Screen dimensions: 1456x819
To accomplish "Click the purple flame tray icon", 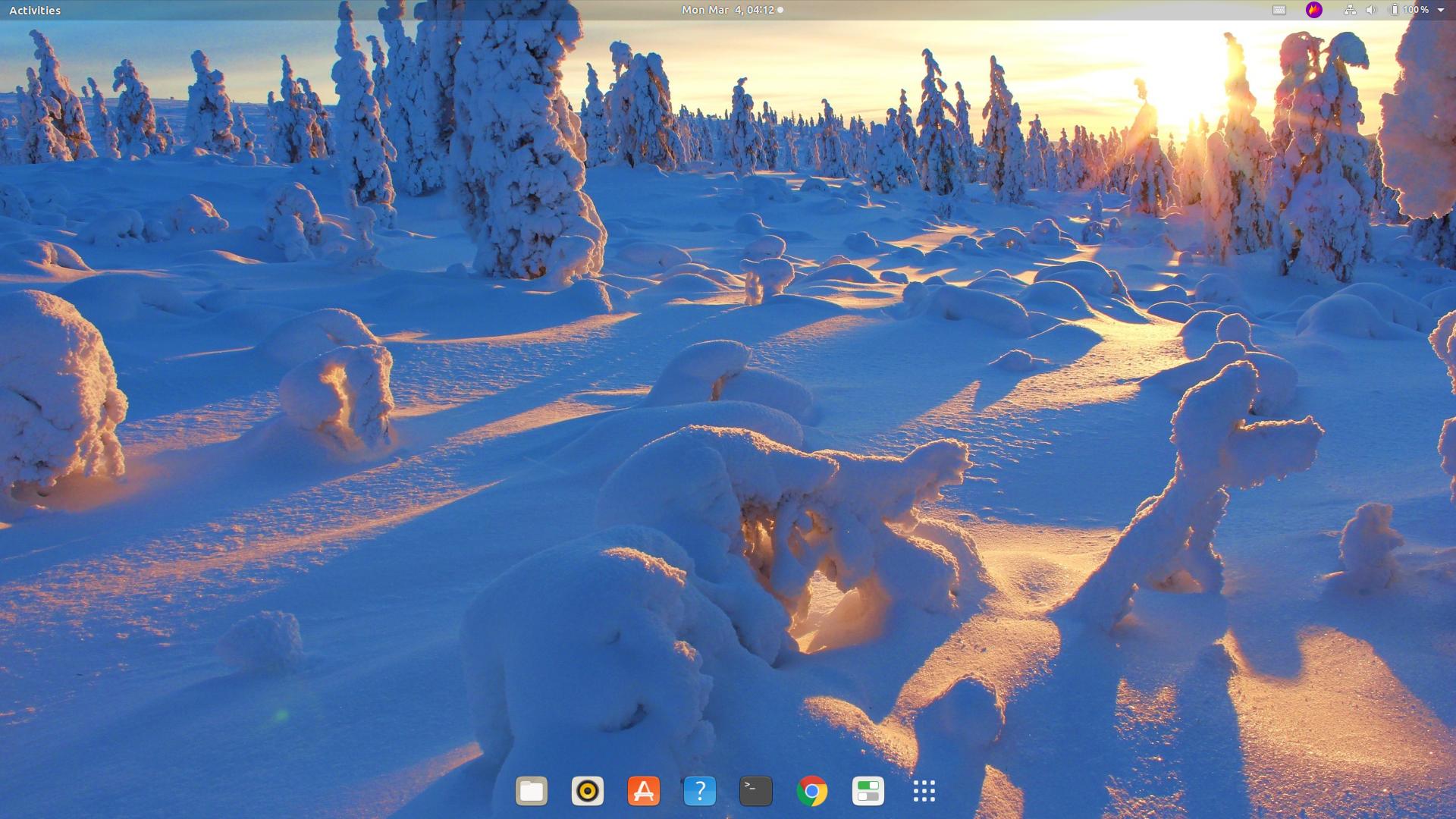I will click(1313, 10).
